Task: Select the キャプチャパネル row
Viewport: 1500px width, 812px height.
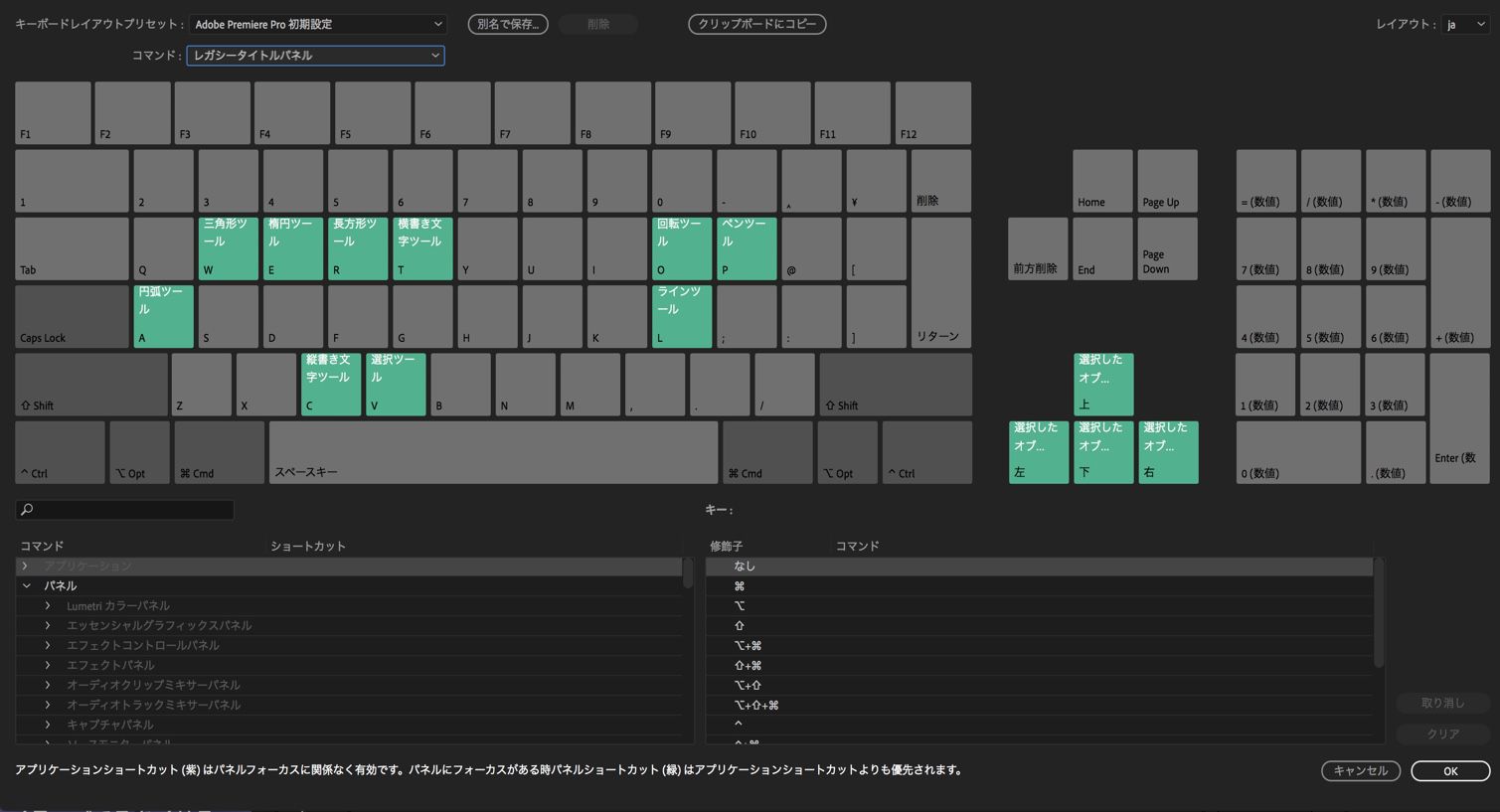Action: (349, 725)
